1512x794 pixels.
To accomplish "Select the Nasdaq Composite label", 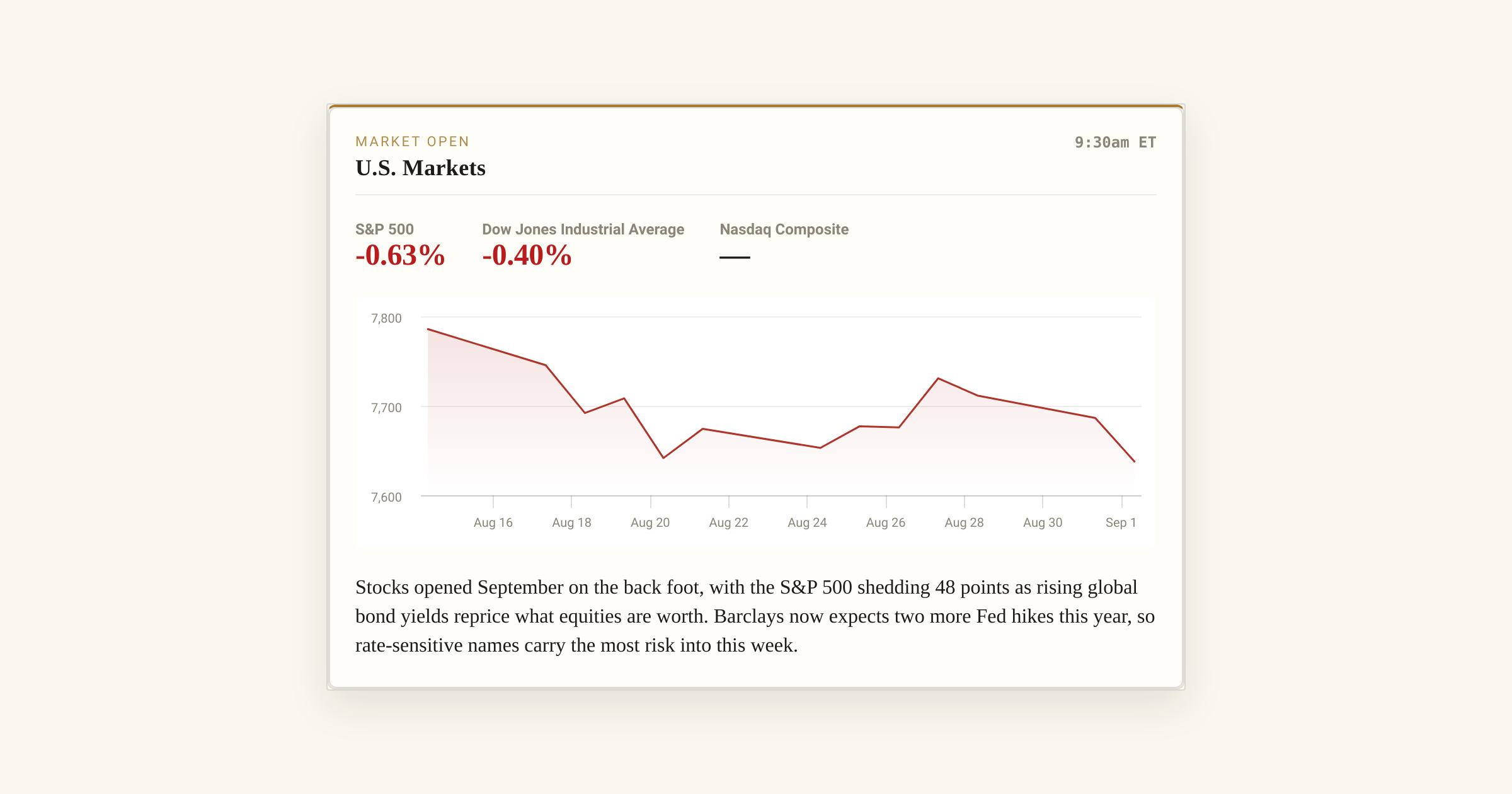I will coord(784,229).
